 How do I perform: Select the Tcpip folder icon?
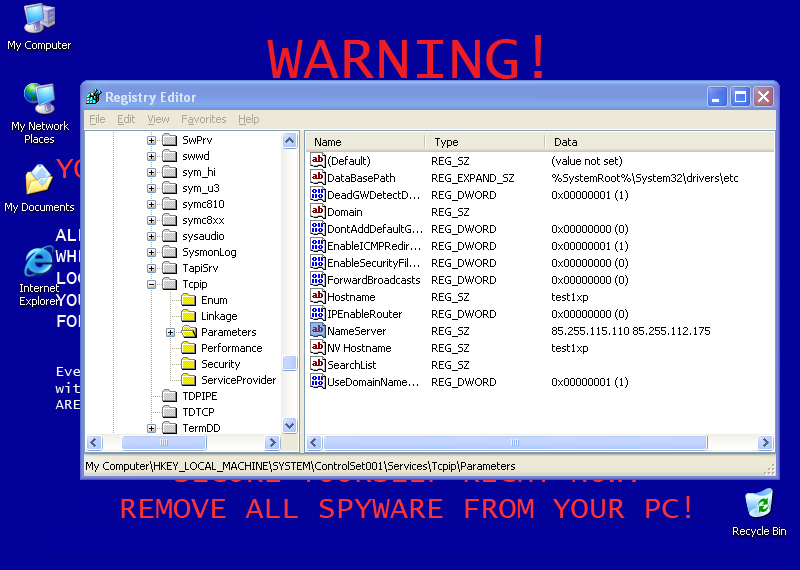point(169,284)
